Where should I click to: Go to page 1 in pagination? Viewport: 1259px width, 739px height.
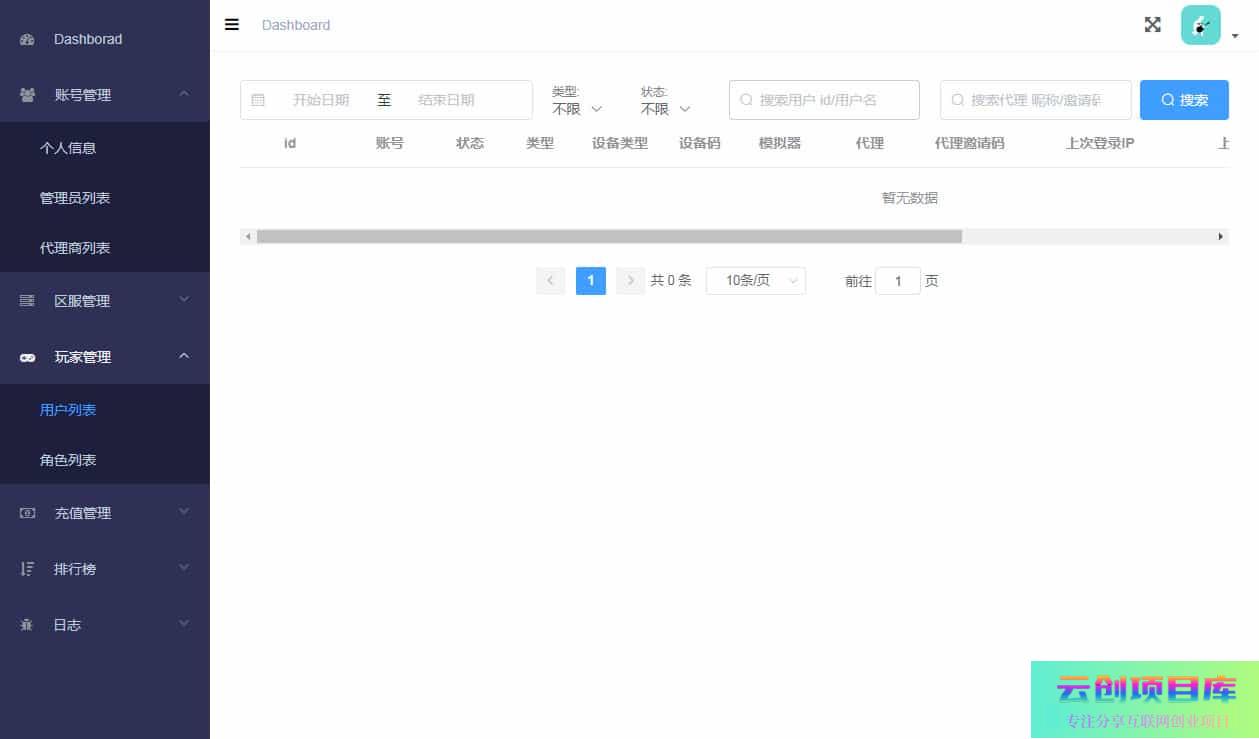pyautogui.click(x=590, y=281)
